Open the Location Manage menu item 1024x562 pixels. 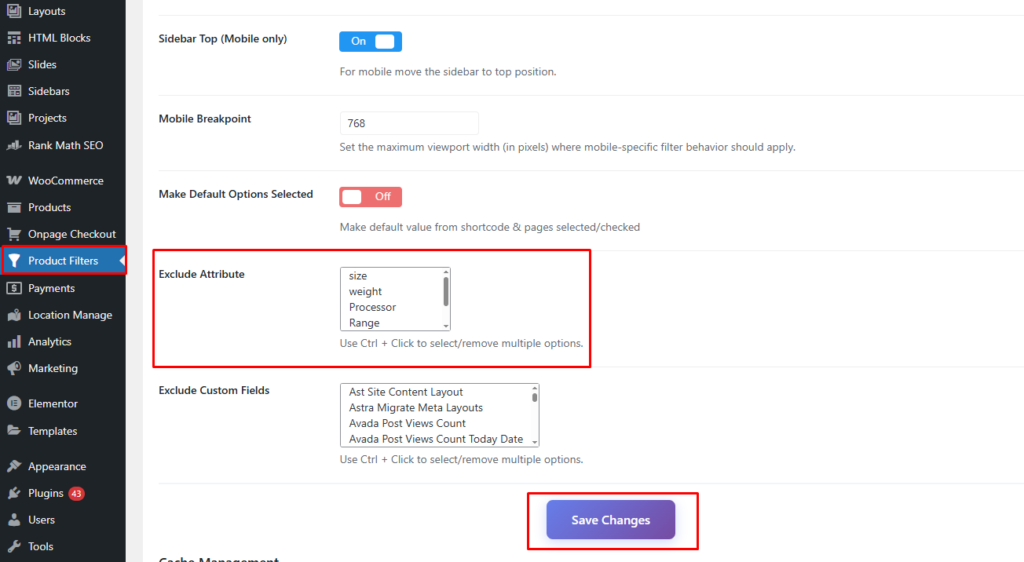(70, 315)
